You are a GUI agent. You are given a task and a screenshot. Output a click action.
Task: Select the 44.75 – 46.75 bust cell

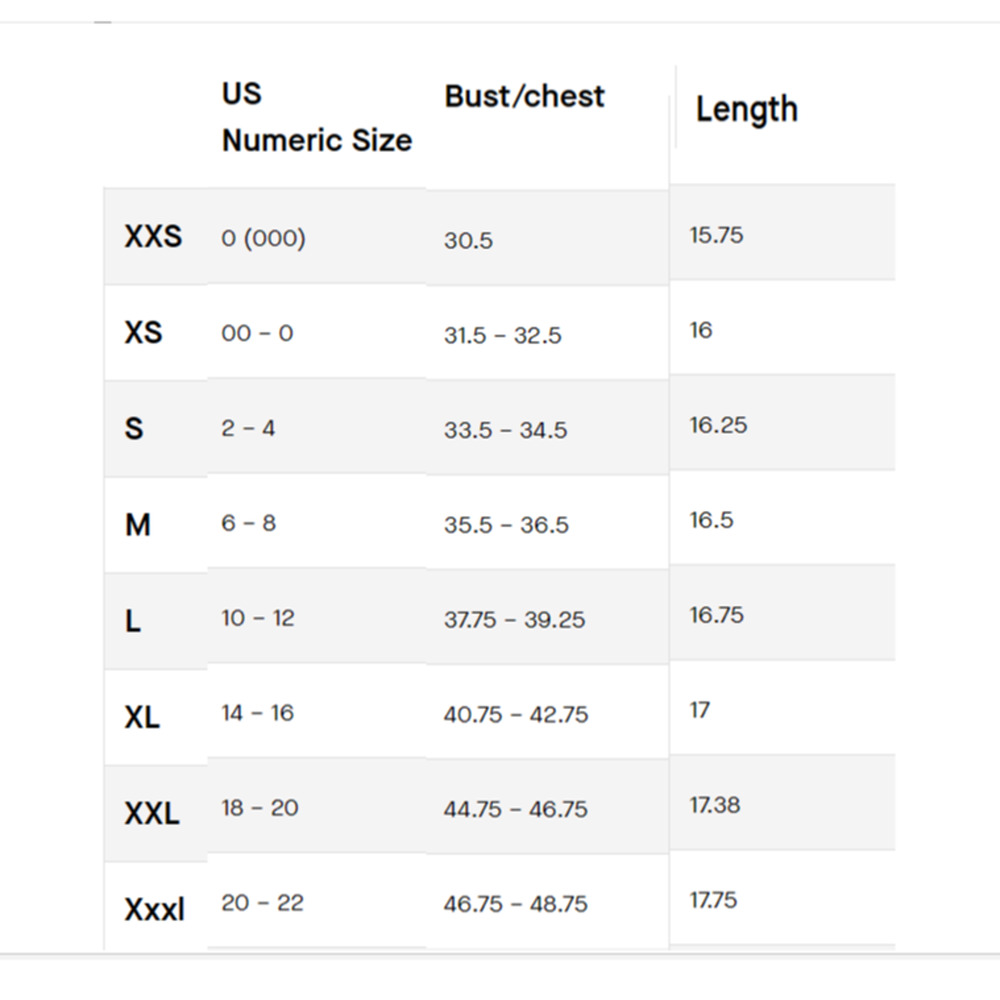click(x=515, y=809)
